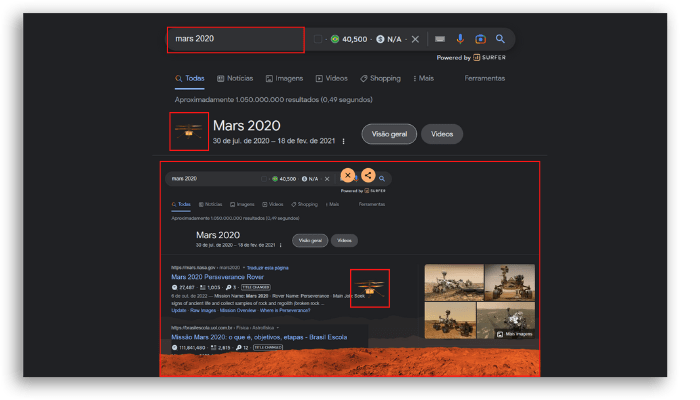700x400 pixels.
Task: Start voice search with the top microphone icon
Action: [x=460, y=39]
